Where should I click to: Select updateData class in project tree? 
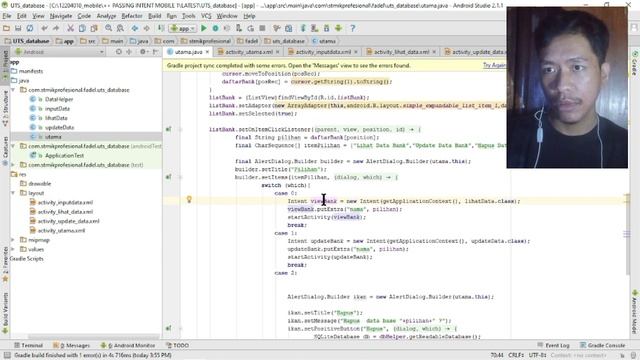click(x=59, y=127)
